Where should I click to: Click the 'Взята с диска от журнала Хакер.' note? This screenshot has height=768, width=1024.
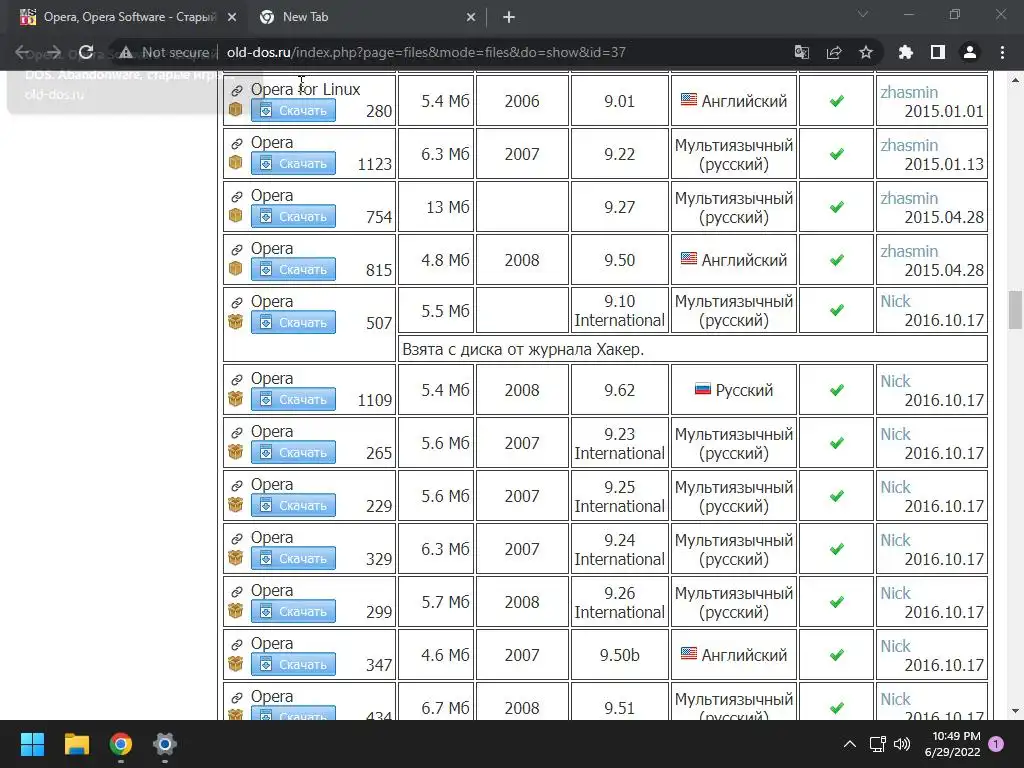pos(523,349)
